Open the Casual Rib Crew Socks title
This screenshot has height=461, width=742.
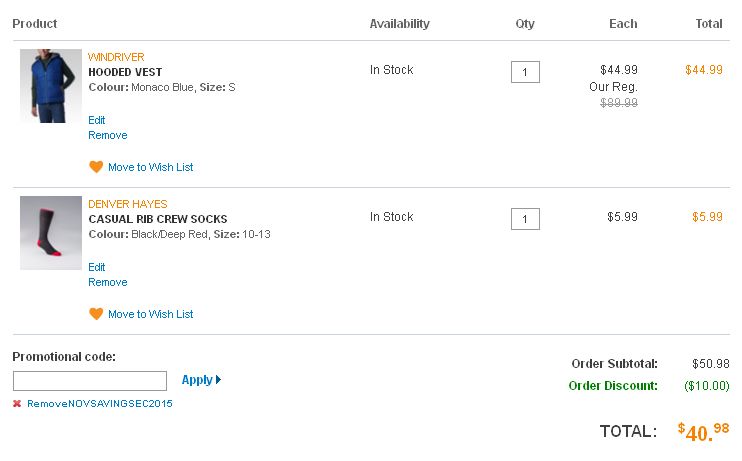coord(158,219)
